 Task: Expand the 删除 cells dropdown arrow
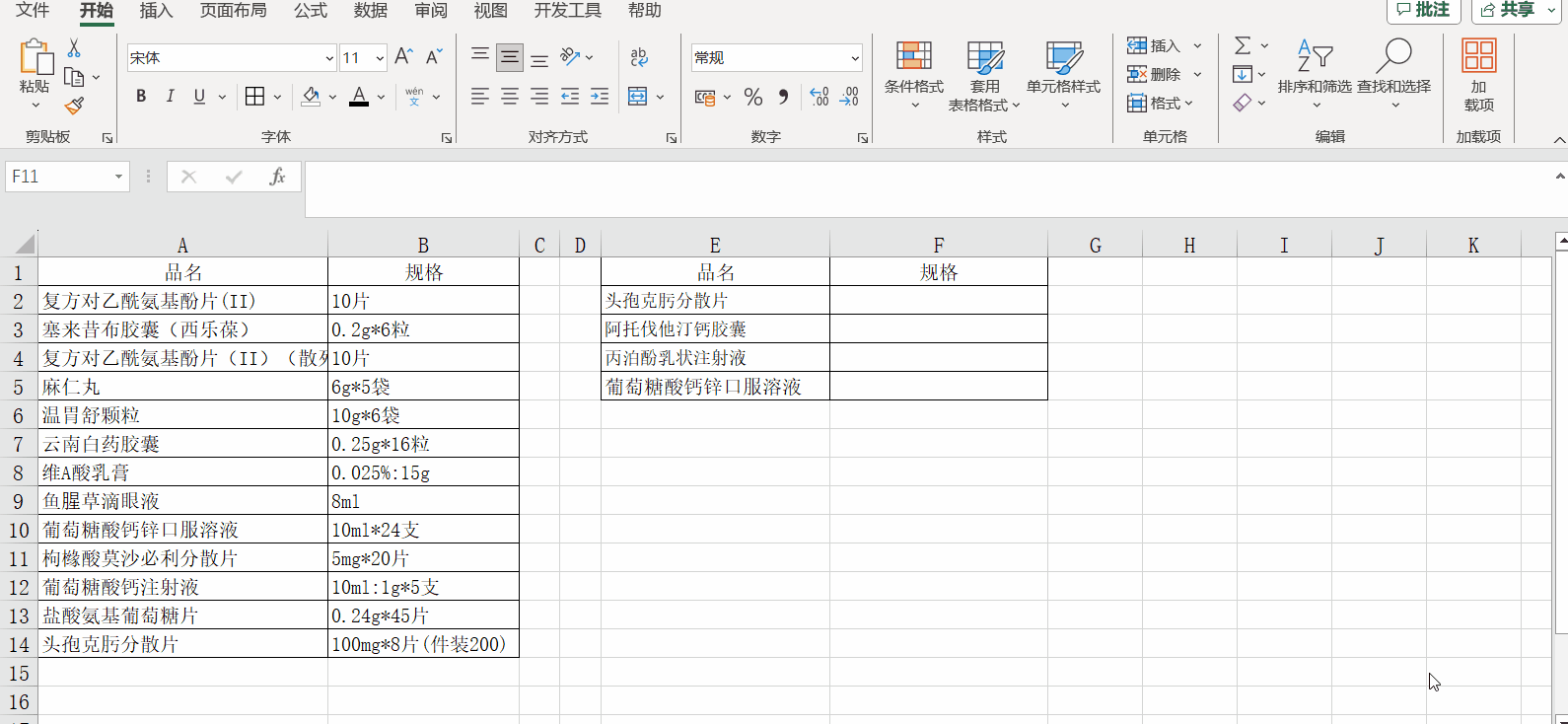pos(1197,74)
